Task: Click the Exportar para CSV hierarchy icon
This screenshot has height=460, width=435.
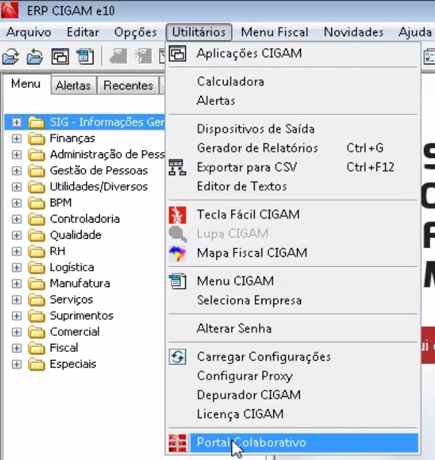Action: click(177, 167)
